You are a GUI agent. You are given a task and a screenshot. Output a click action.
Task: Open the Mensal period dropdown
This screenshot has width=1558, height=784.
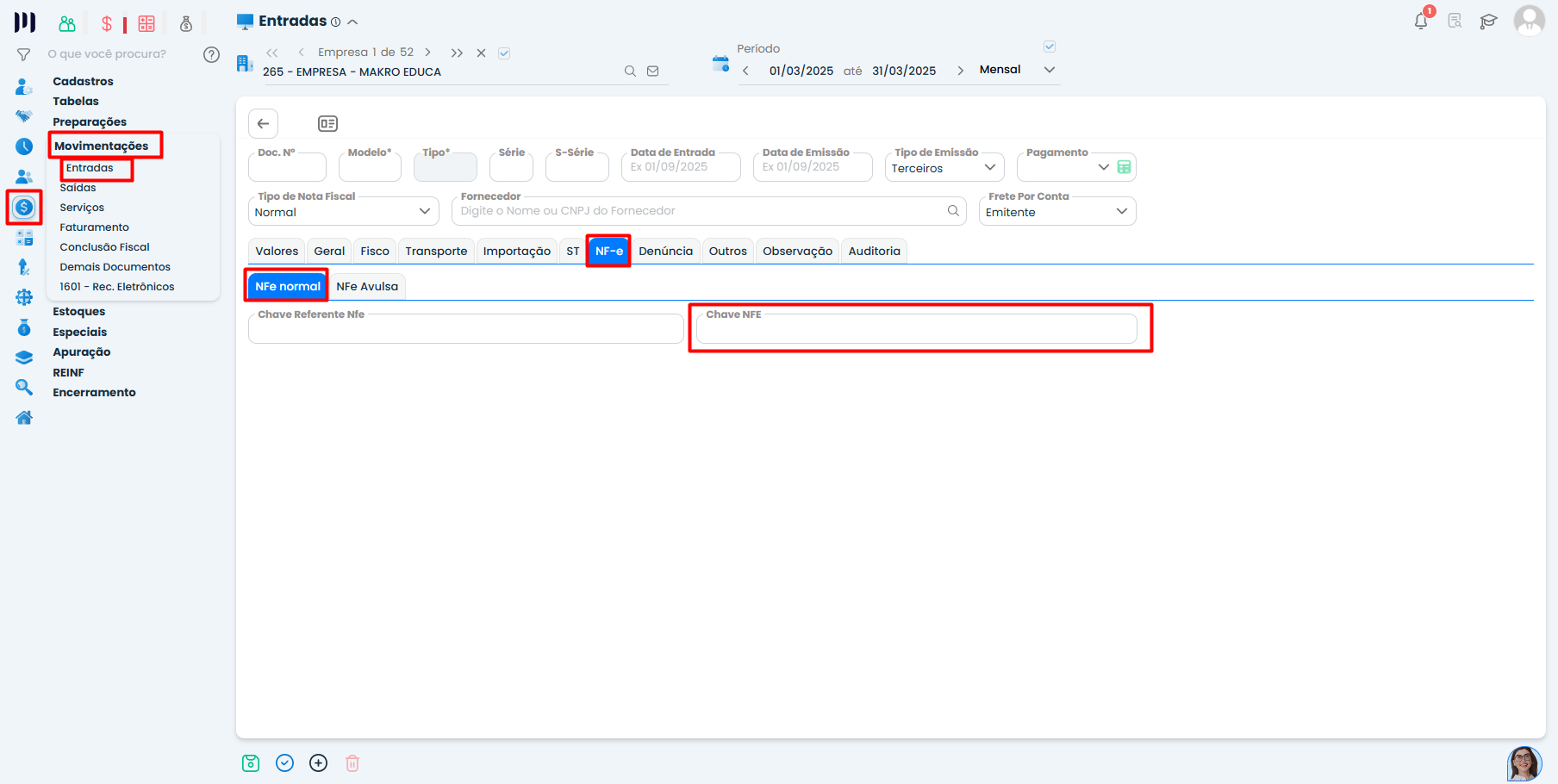pos(1049,70)
